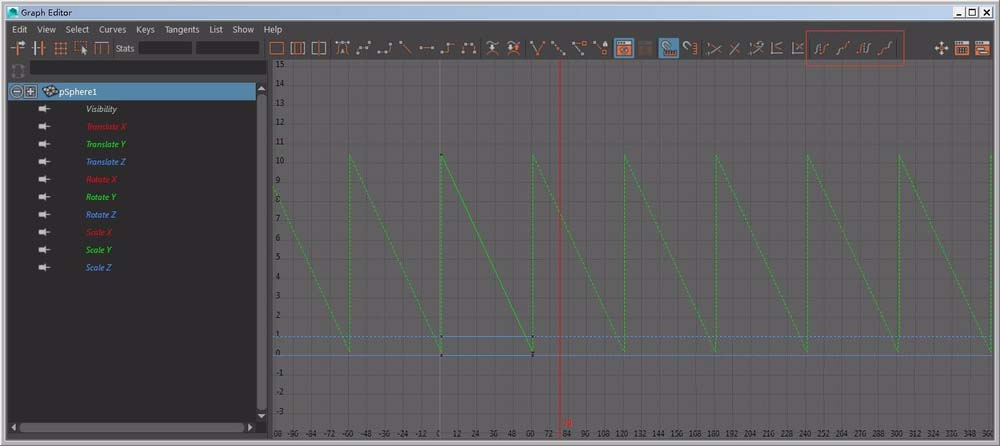1000x446 pixels.
Task: Click the Free Tangent Weight icon
Action: click(579, 48)
